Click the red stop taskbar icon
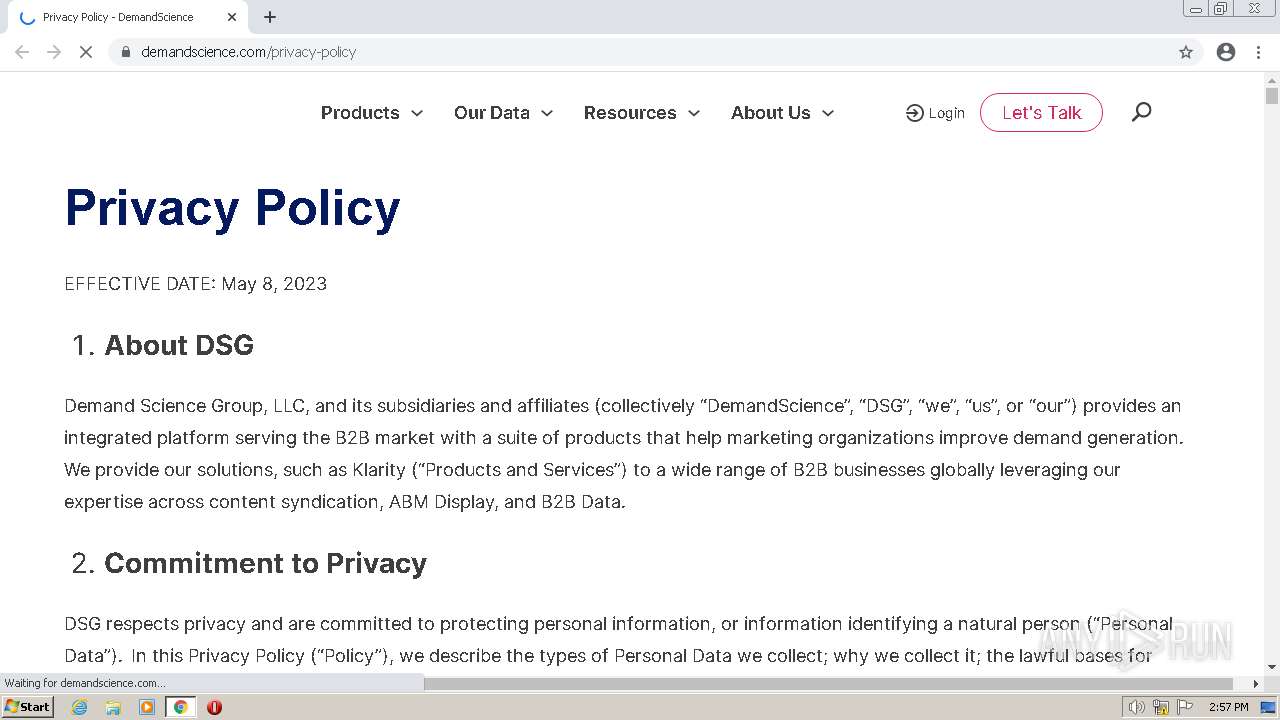1280x720 pixels. pos(214,707)
